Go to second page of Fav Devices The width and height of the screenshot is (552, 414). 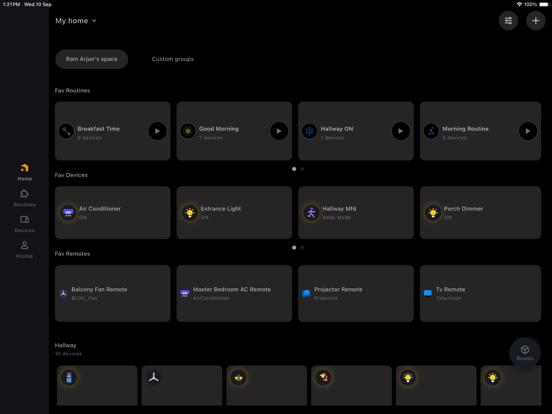[x=302, y=248]
